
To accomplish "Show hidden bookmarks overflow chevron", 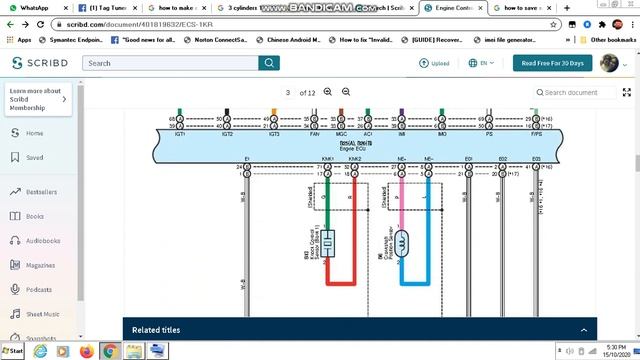I will [x=568, y=40].
